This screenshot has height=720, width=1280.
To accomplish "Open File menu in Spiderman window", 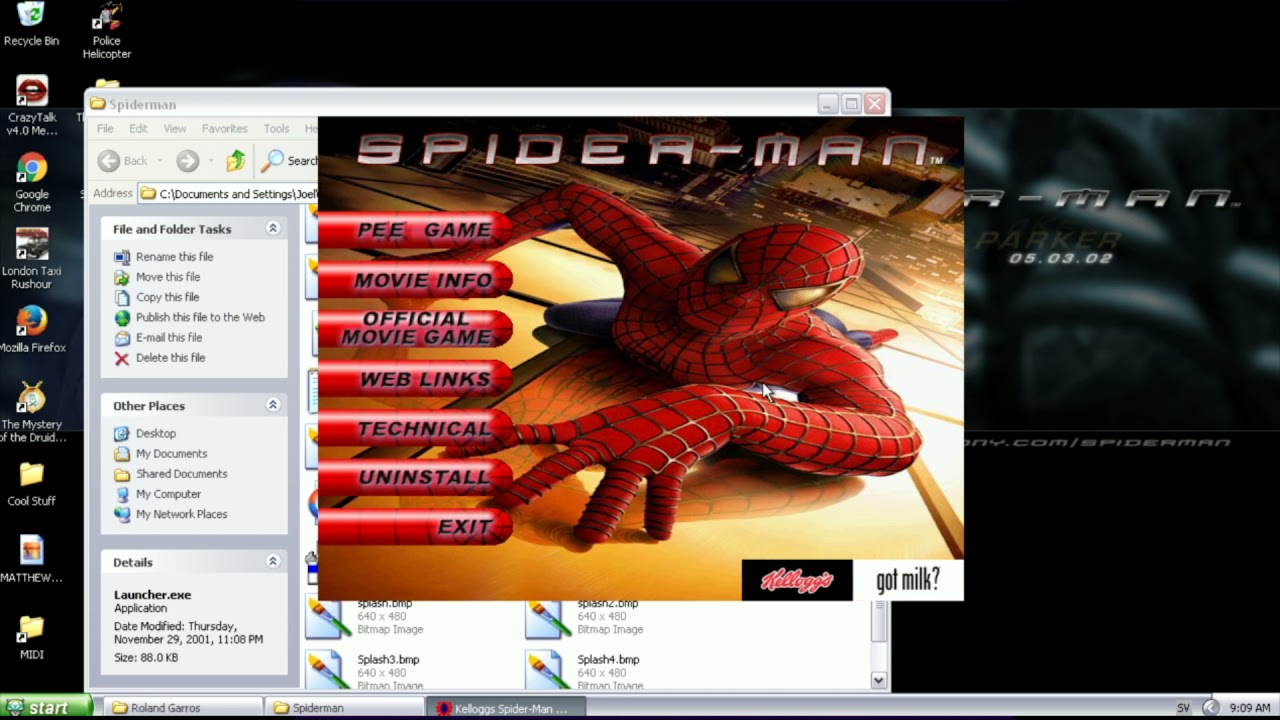I will point(105,129).
